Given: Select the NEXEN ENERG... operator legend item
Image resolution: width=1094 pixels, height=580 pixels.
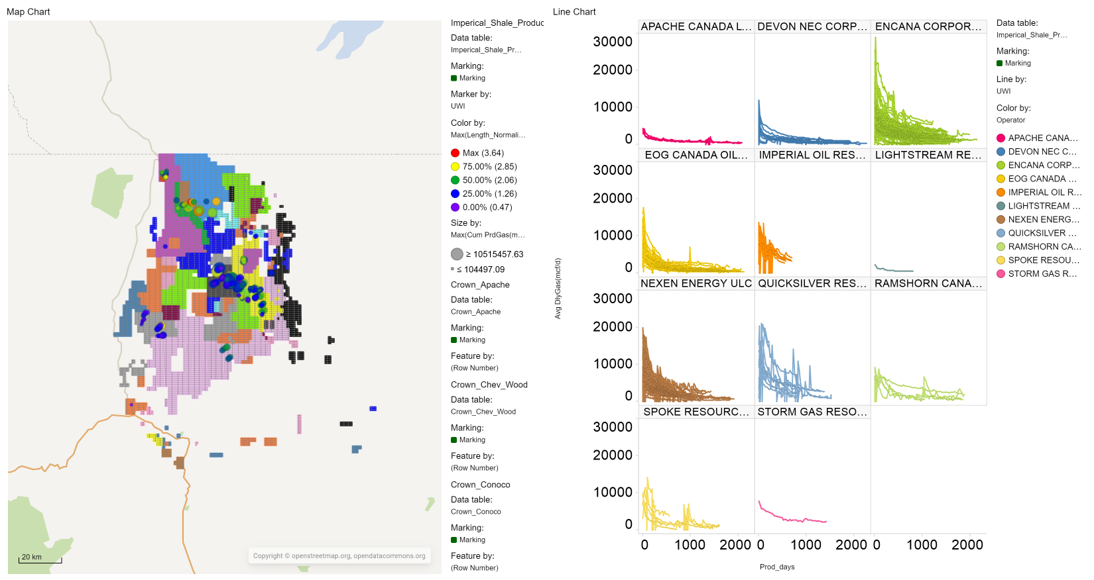Looking at the screenshot, I should (1037, 219).
